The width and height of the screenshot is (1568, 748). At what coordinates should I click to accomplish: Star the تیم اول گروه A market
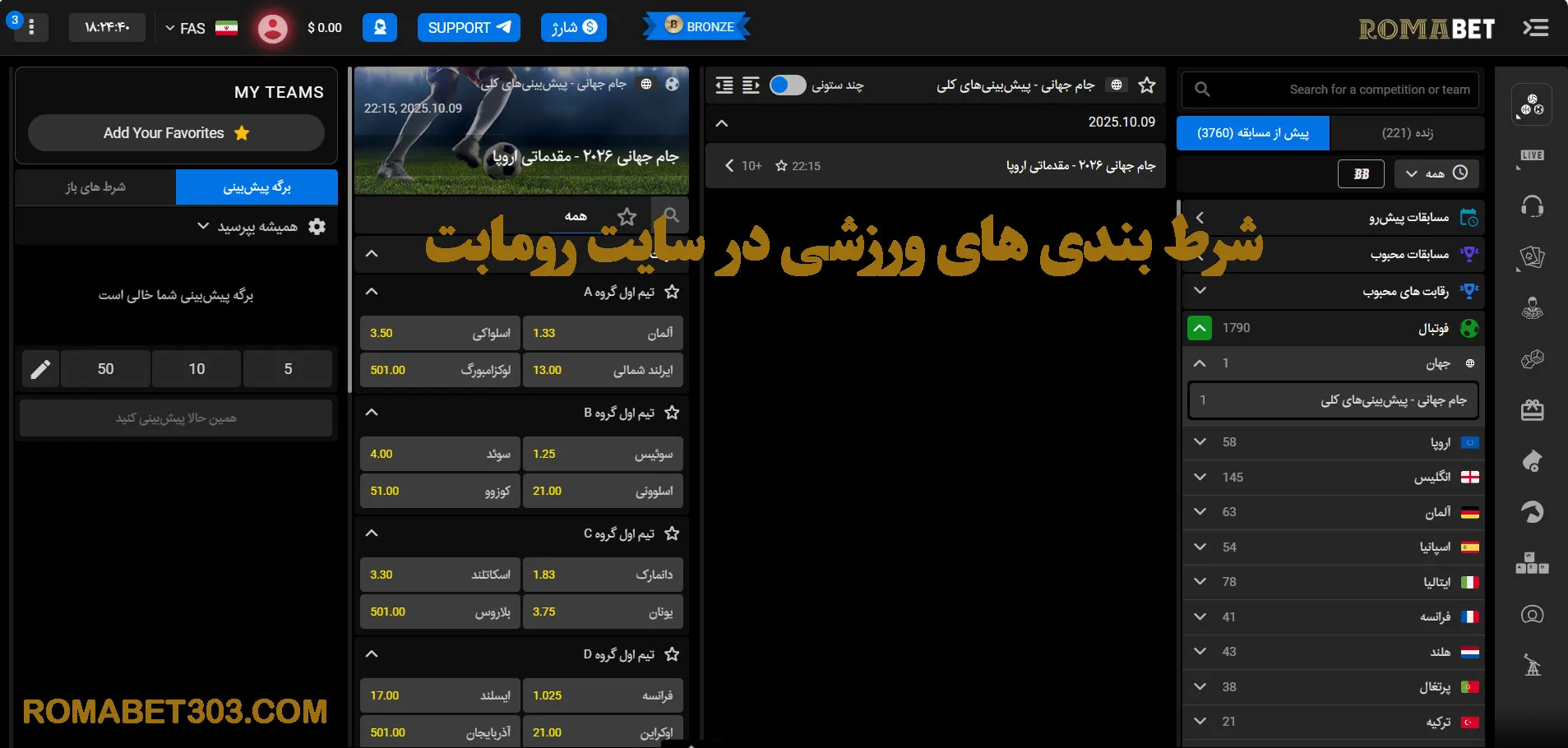pyautogui.click(x=673, y=292)
